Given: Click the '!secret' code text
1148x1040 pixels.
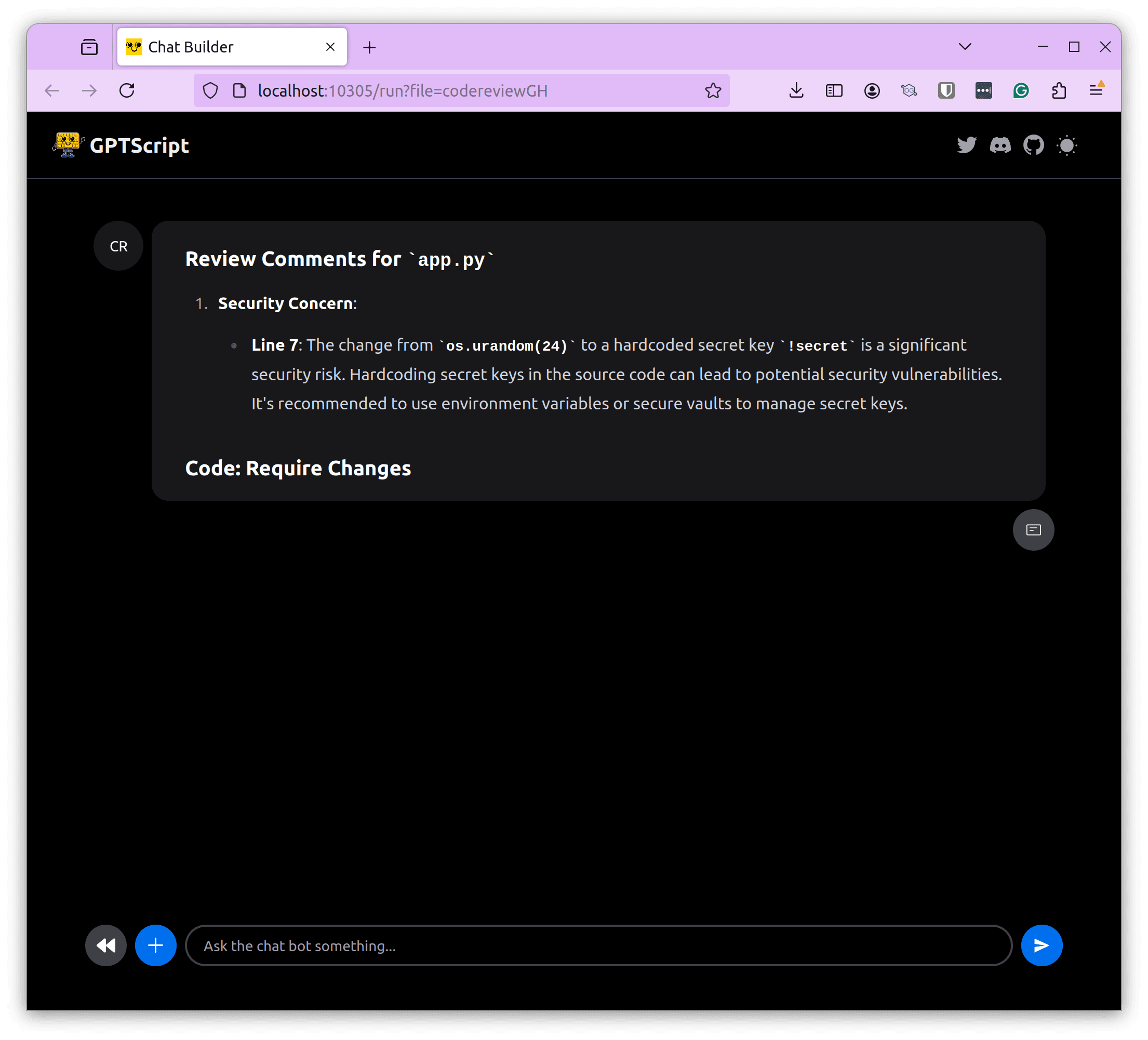Looking at the screenshot, I should (818, 346).
